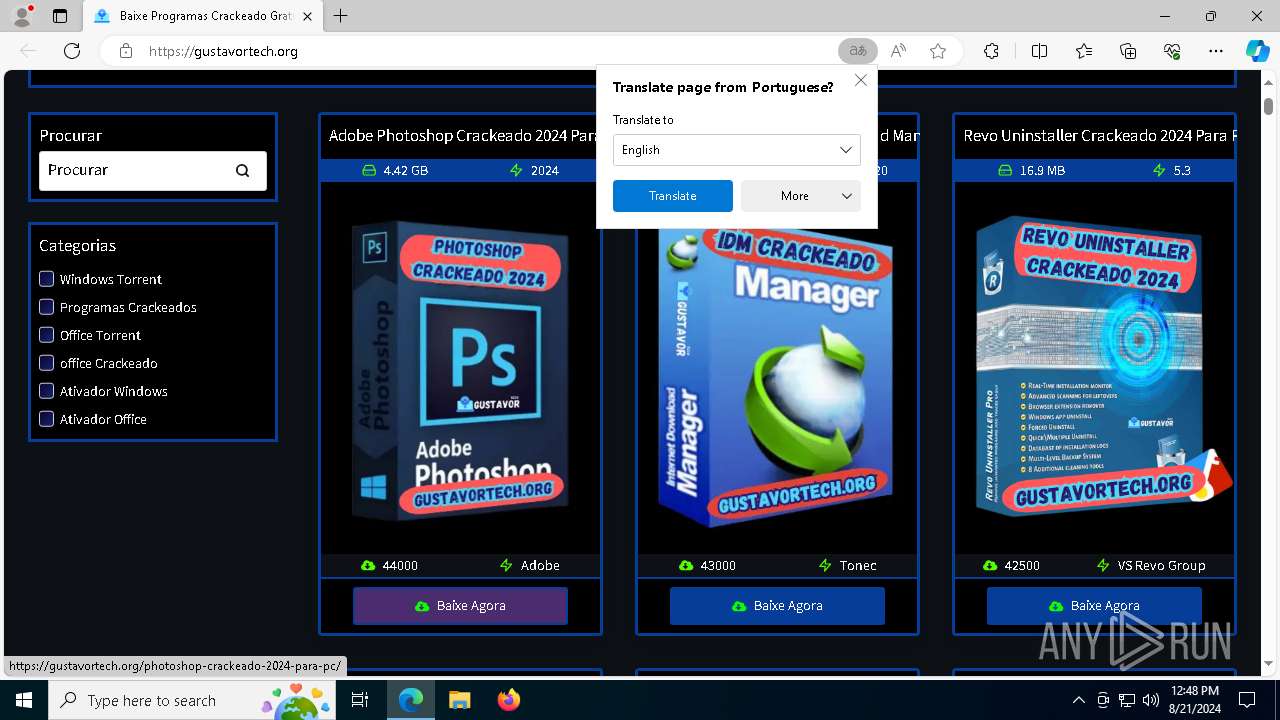The height and width of the screenshot is (720, 1280).
Task: Open Favorites list icon
Action: click(1084, 51)
